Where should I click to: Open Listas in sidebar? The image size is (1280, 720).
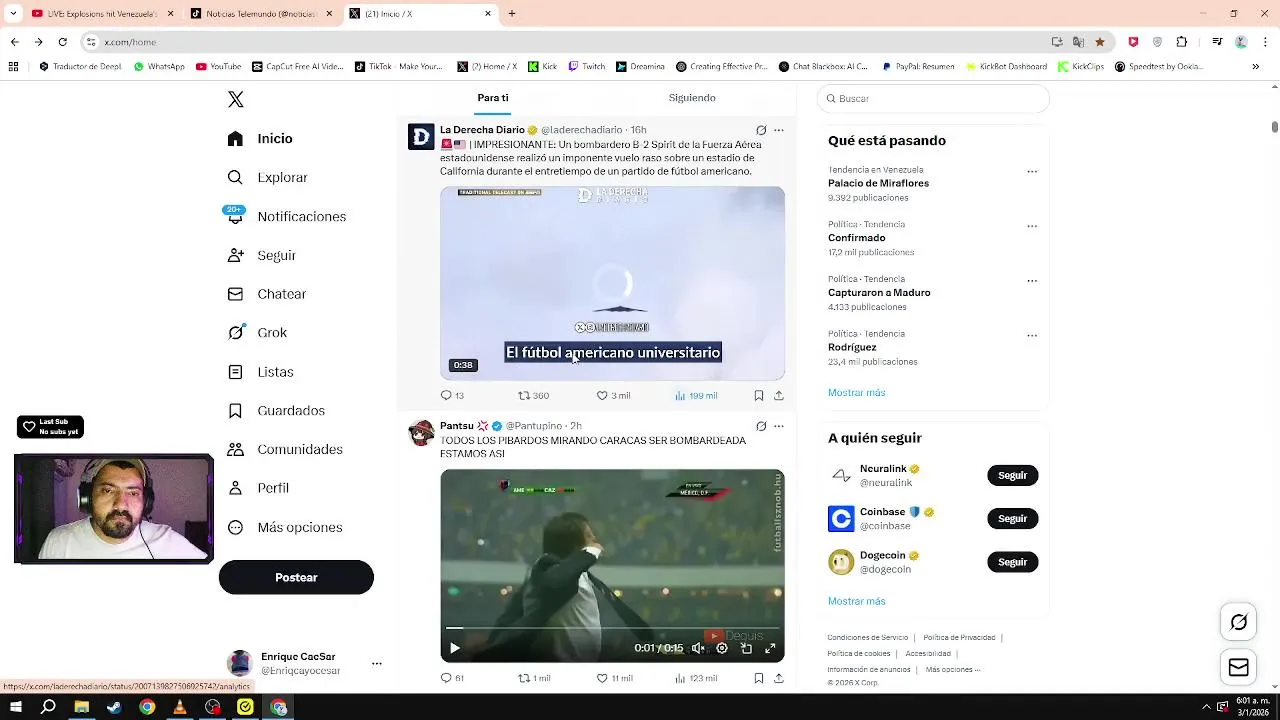pos(260,372)
